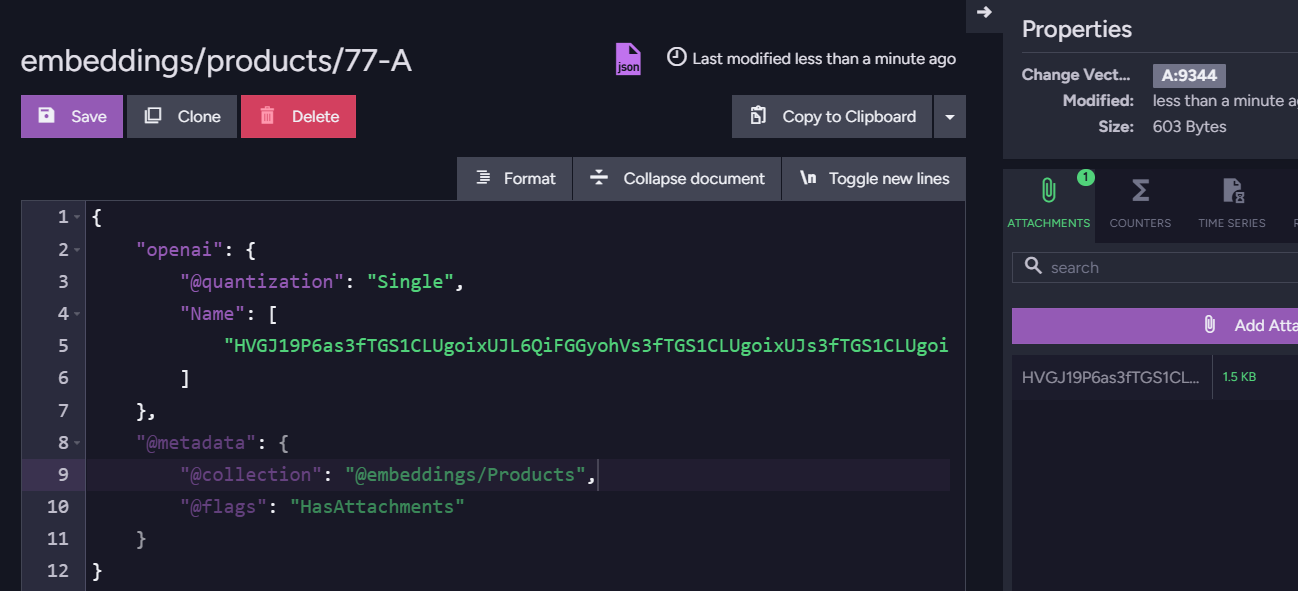
Task: Collapse the Properties panel with the arrow icon
Action: tap(984, 12)
